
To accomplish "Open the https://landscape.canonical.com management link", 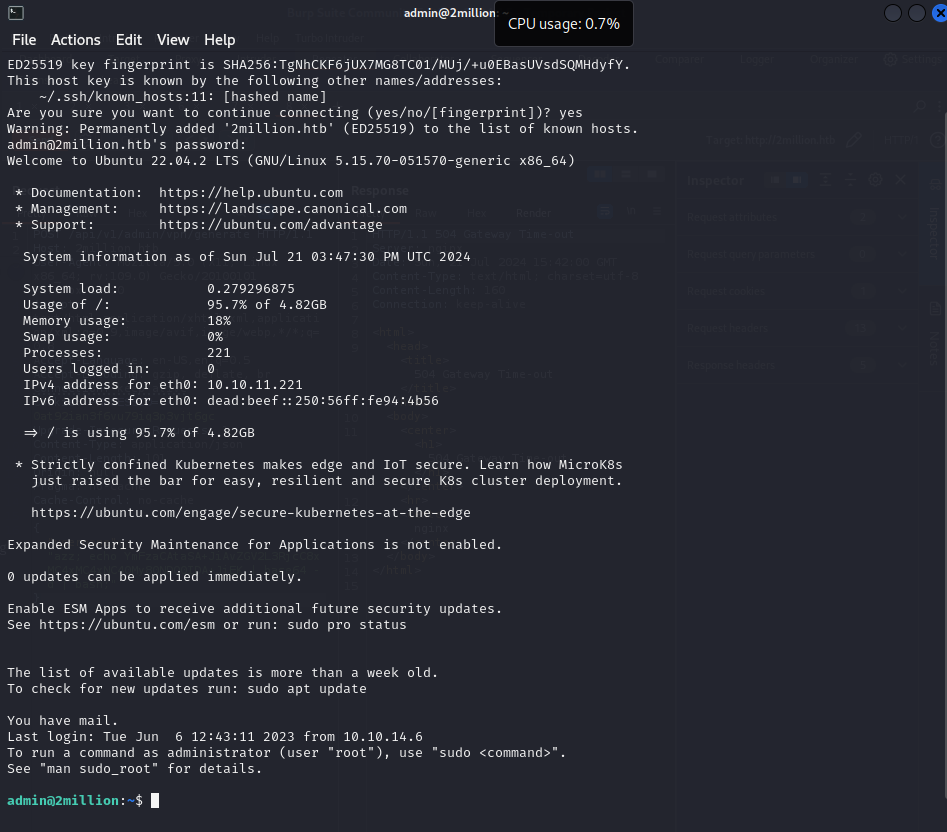I will [283, 208].
